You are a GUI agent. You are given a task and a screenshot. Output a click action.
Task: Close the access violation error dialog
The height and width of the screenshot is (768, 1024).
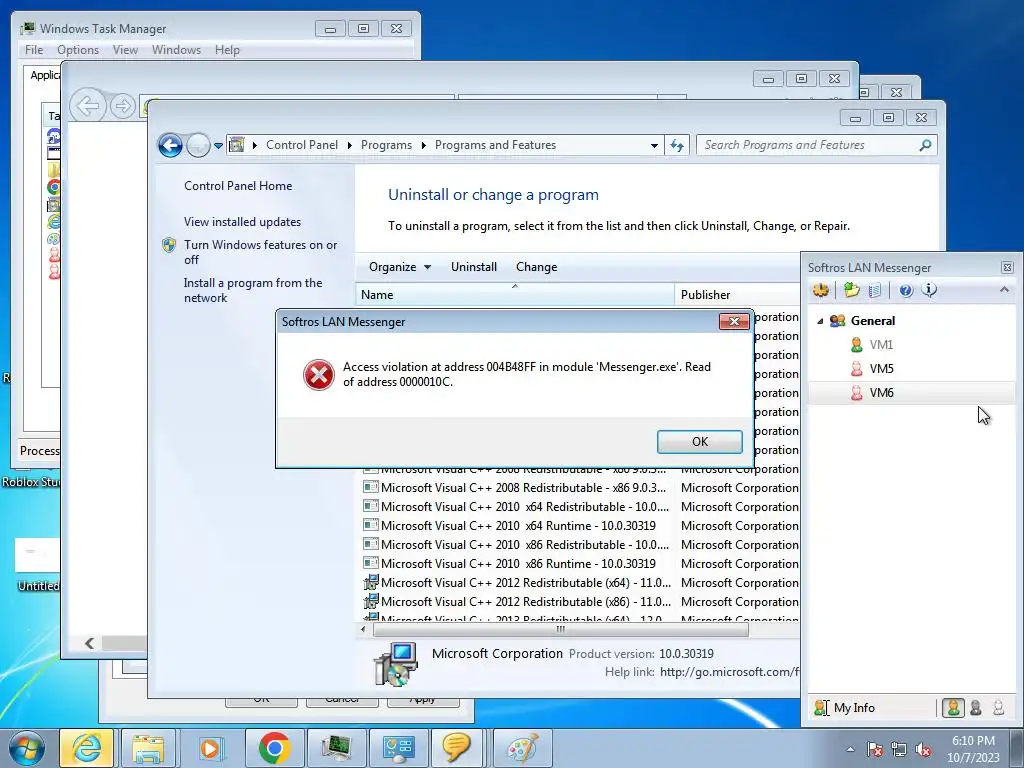click(734, 321)
